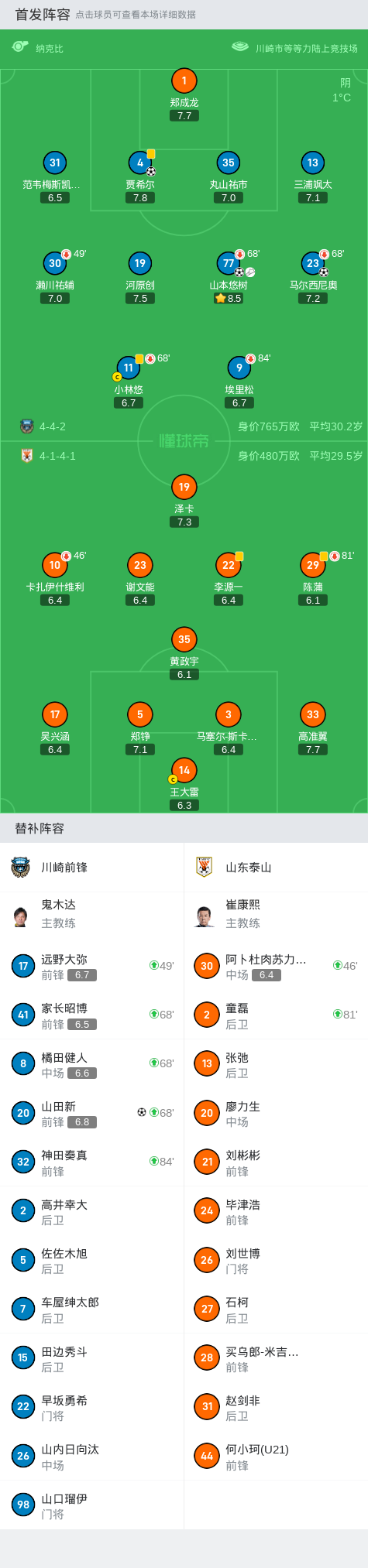
Task: Click 王大雷 number 14 goalkeeper icon
Action: click(184, 770)
